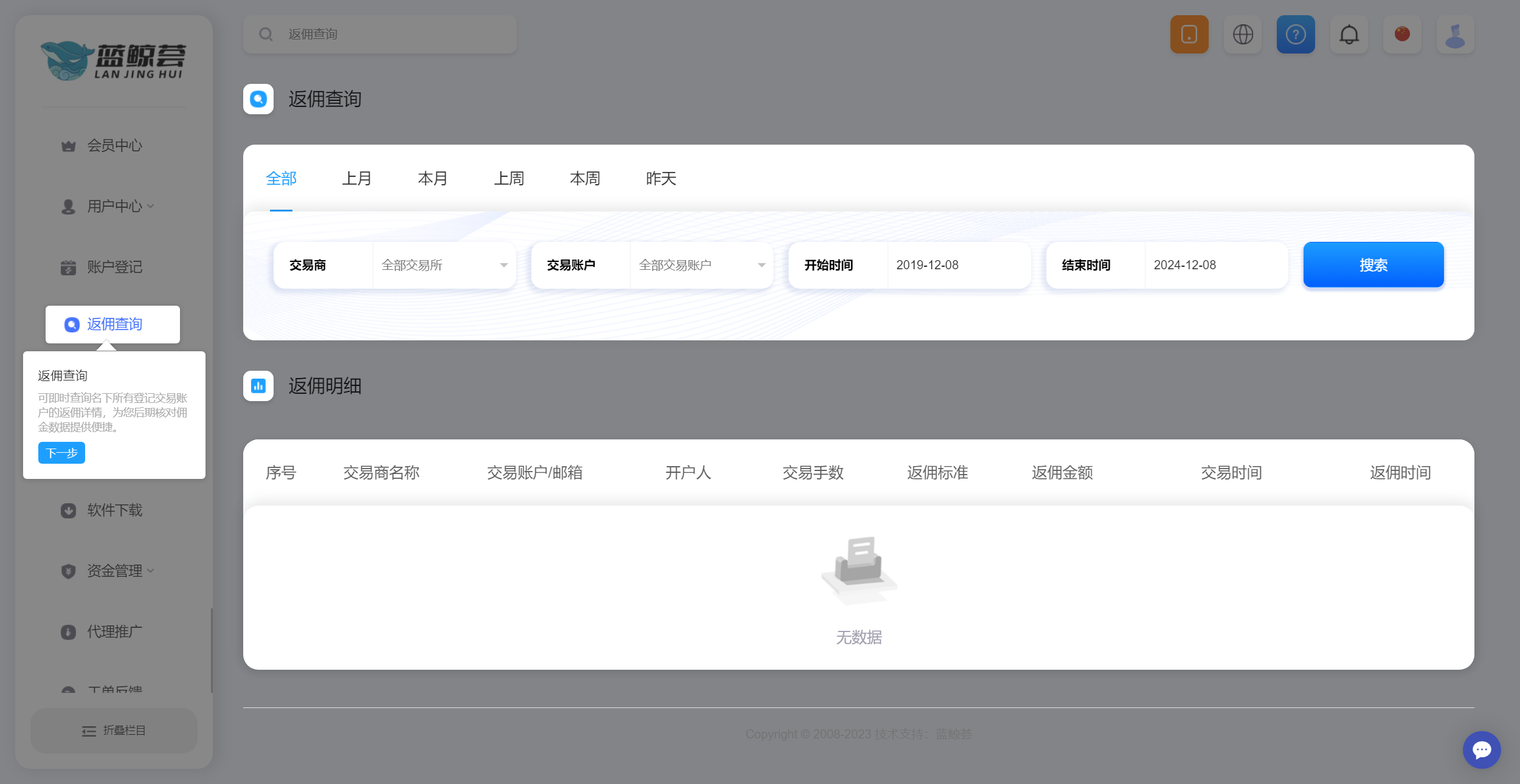This screenshot has height=784, width=1520.
Task: Switch to the 上月 tab
Action: 357,179
